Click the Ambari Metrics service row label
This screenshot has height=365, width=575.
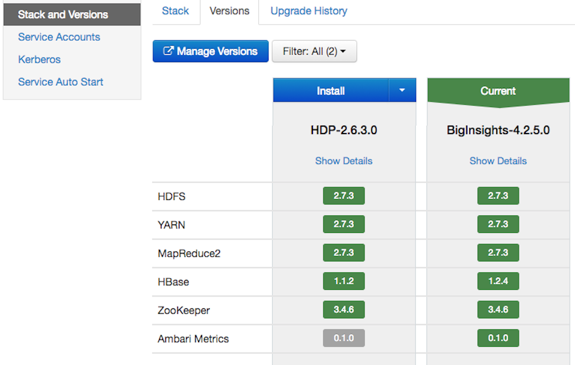click(193, 339)
